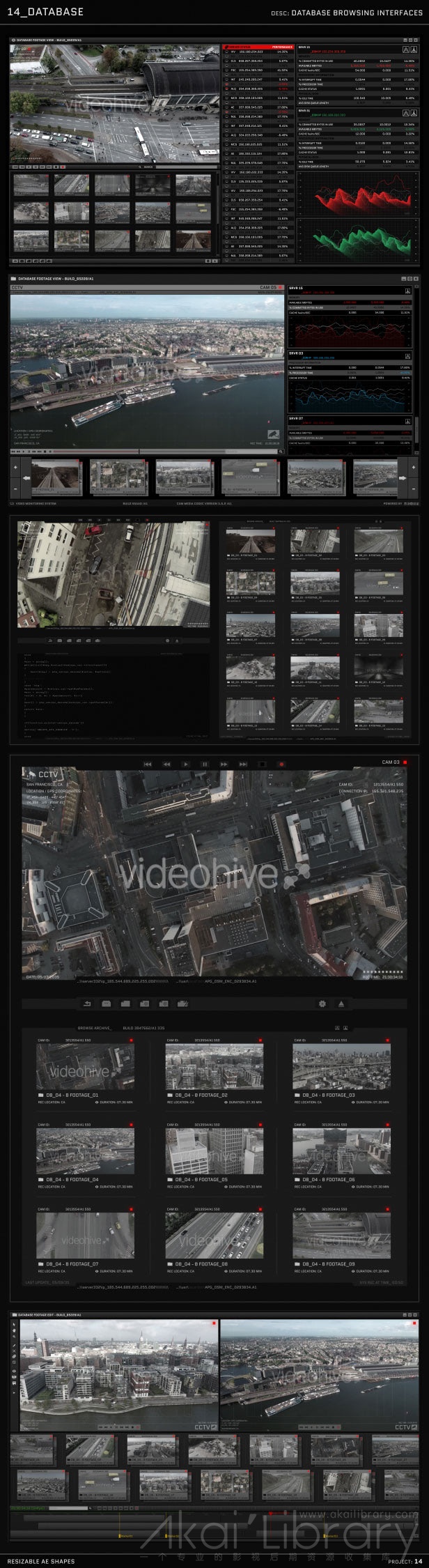Viewport: 429px width, 1568px height.
Task: Rewind the CAM 03 CCTV footage
Action: [x=167, y=764]
